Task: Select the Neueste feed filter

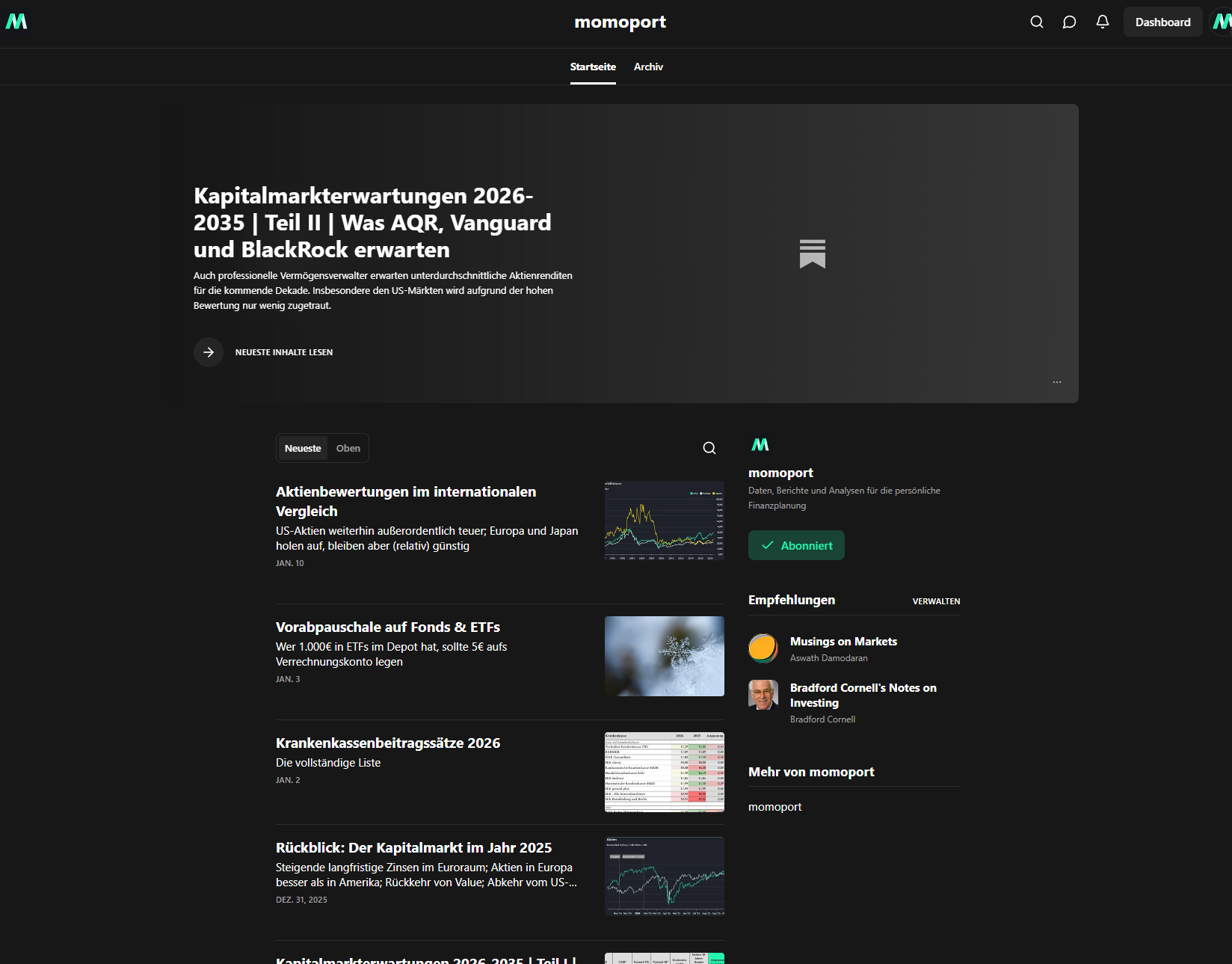Action: click(x=303, y=448)
